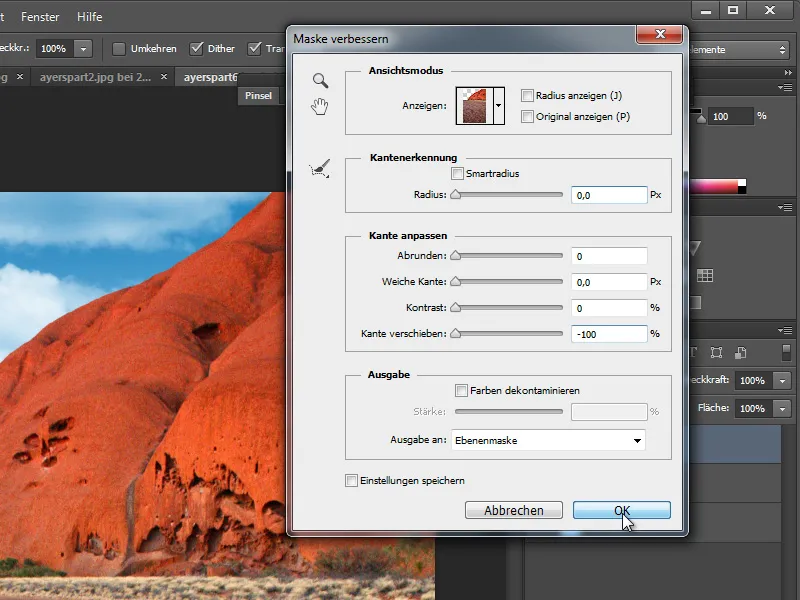
Task: Click the Abrunden value field
Action: pos(609,256)
